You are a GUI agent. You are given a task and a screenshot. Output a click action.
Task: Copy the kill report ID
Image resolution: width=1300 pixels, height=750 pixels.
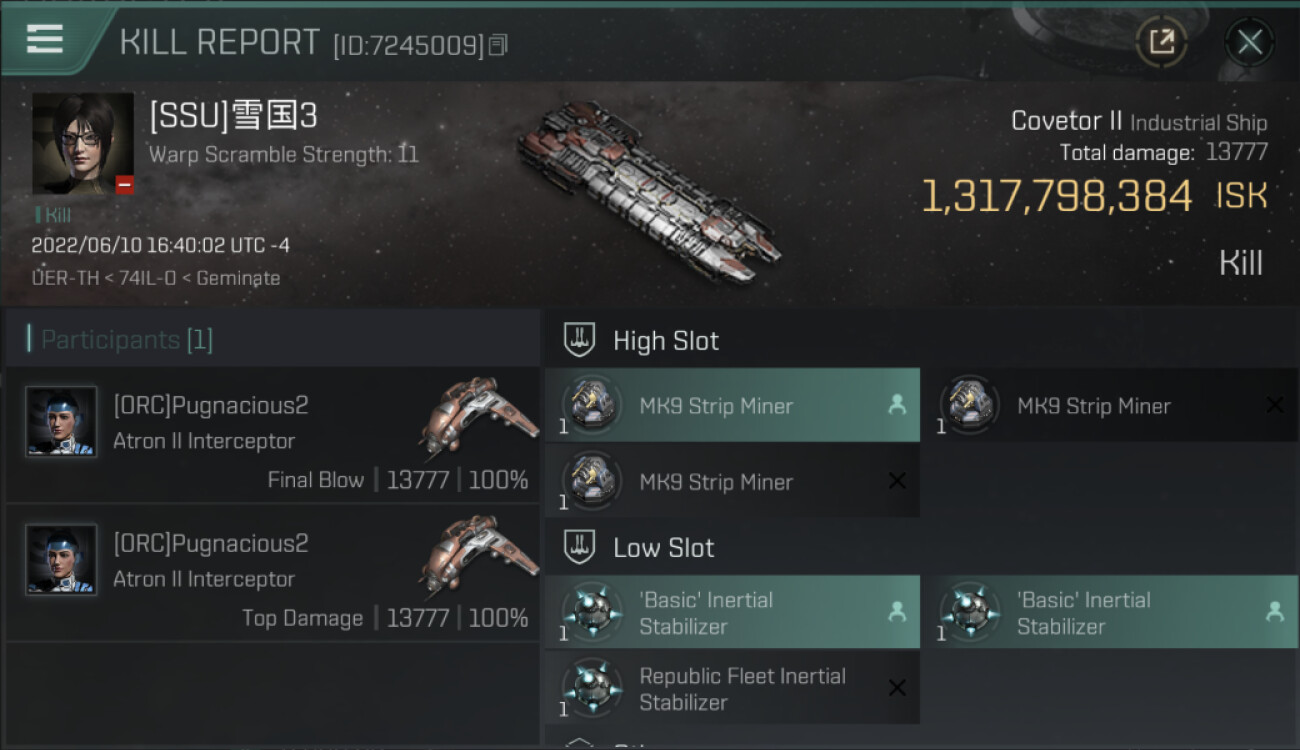point(498,44)
